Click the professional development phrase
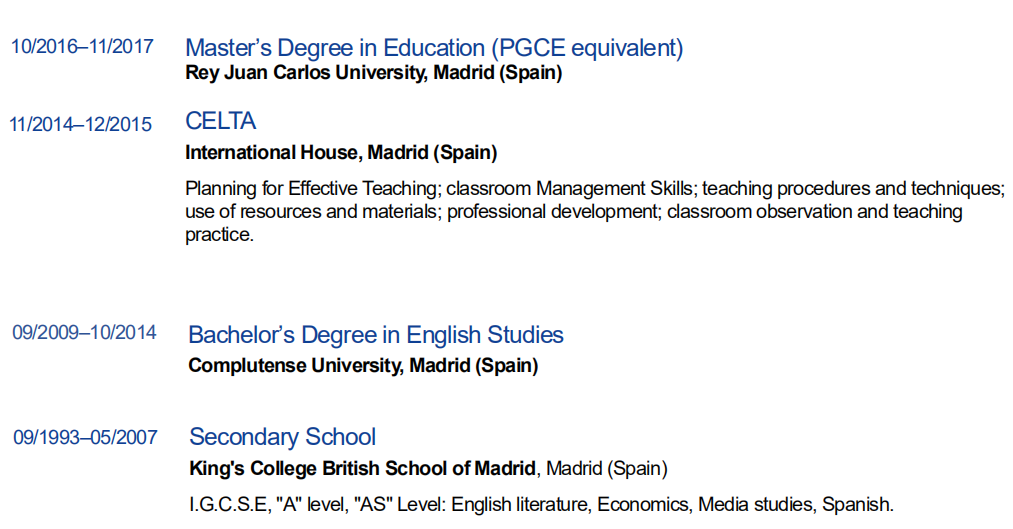Image resolution: width=1013 pixels, height=529 pixels. [552, 211]
